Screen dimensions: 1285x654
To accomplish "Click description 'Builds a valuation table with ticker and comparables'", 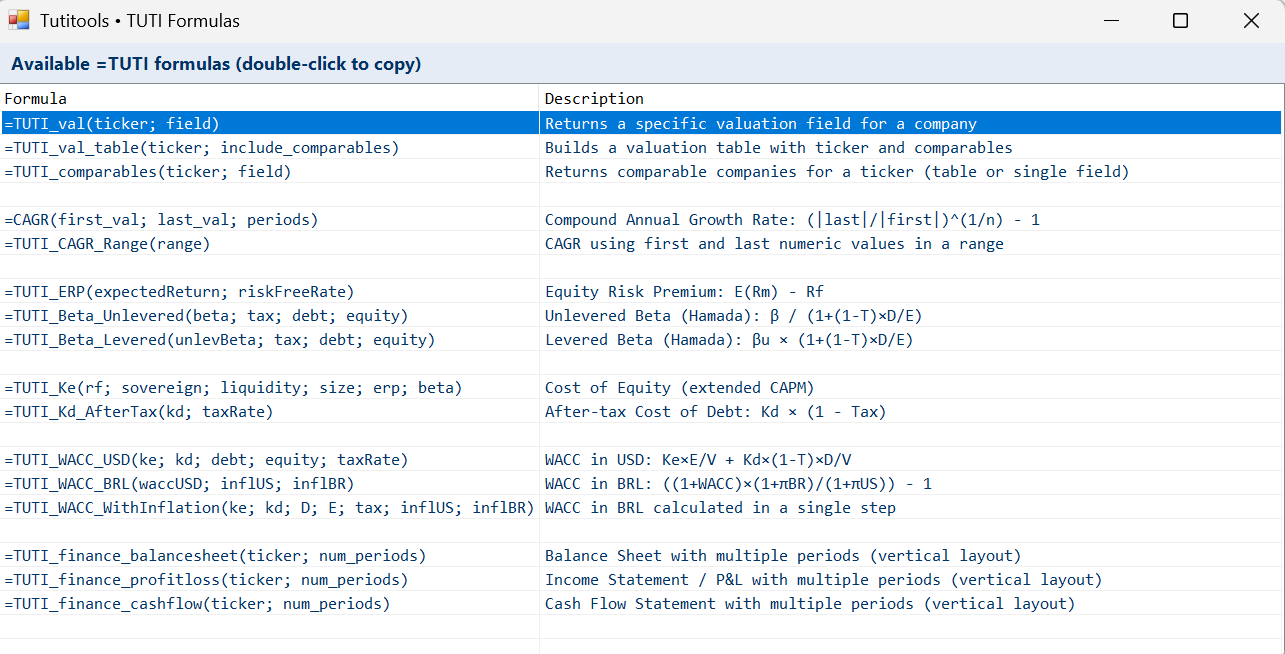I will click(778, 148).
